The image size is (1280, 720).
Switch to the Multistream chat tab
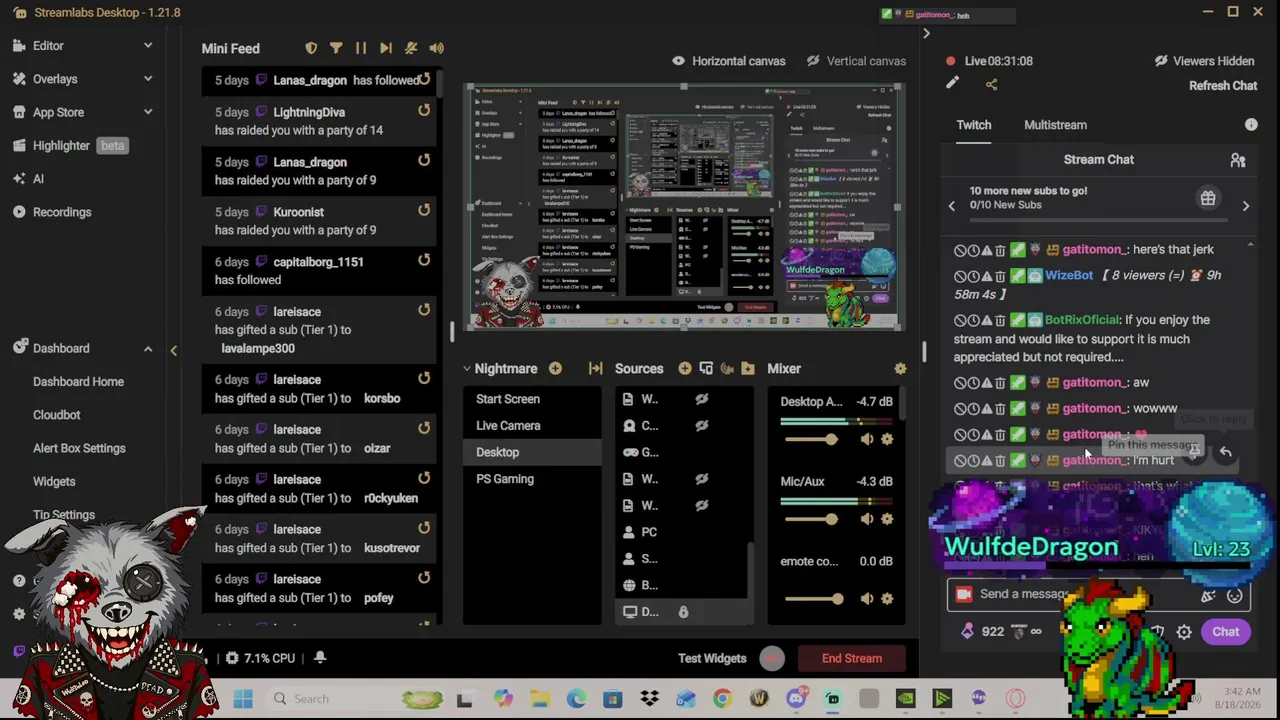1055,125
